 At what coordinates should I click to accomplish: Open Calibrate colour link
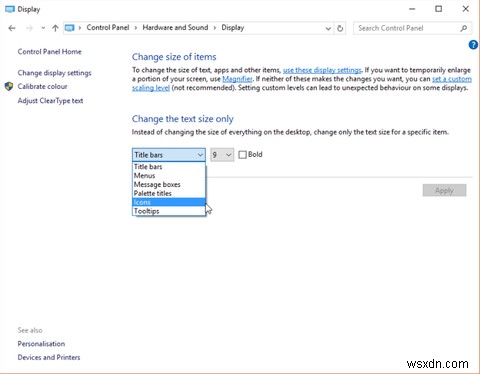pos(42,87)
